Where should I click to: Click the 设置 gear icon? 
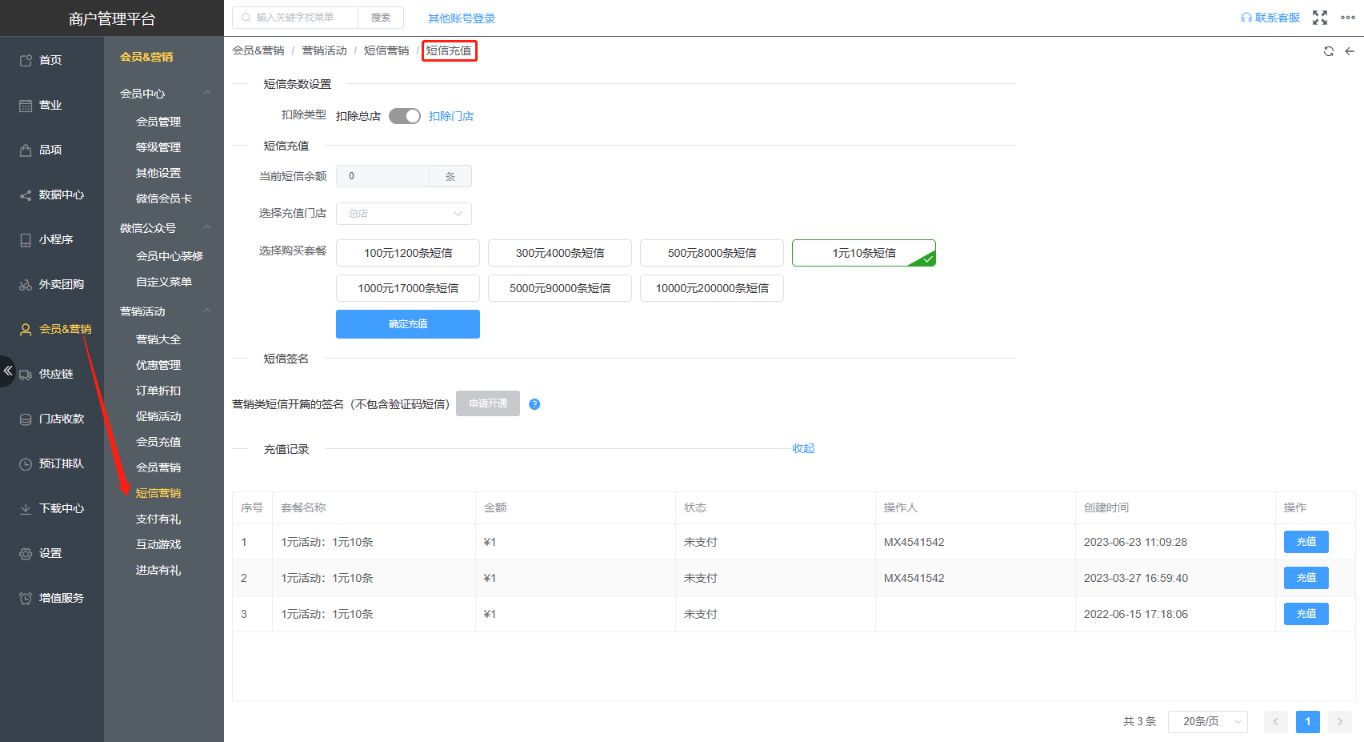26,553
